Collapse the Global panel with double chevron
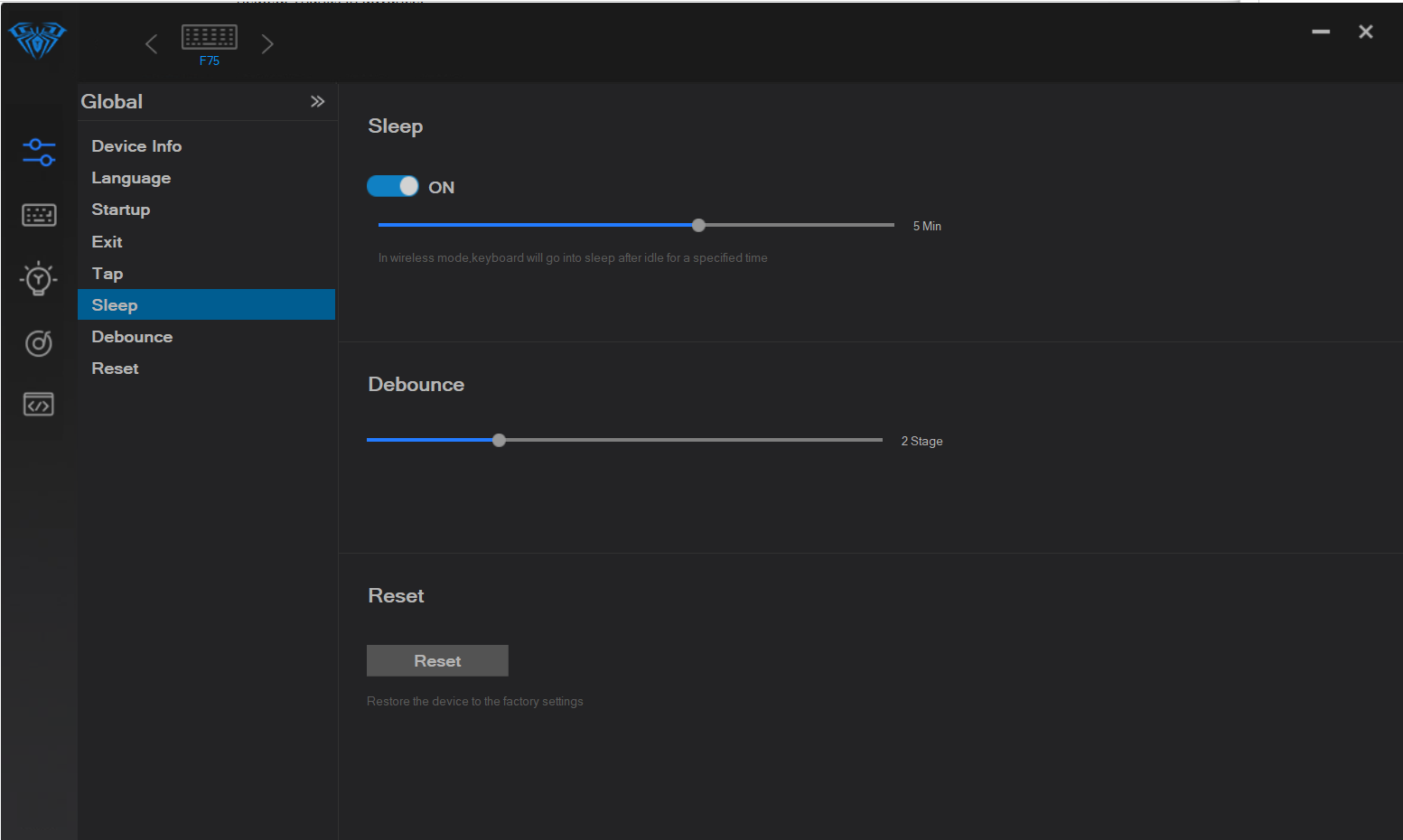The image size is (1403, 840). [317, 101]
